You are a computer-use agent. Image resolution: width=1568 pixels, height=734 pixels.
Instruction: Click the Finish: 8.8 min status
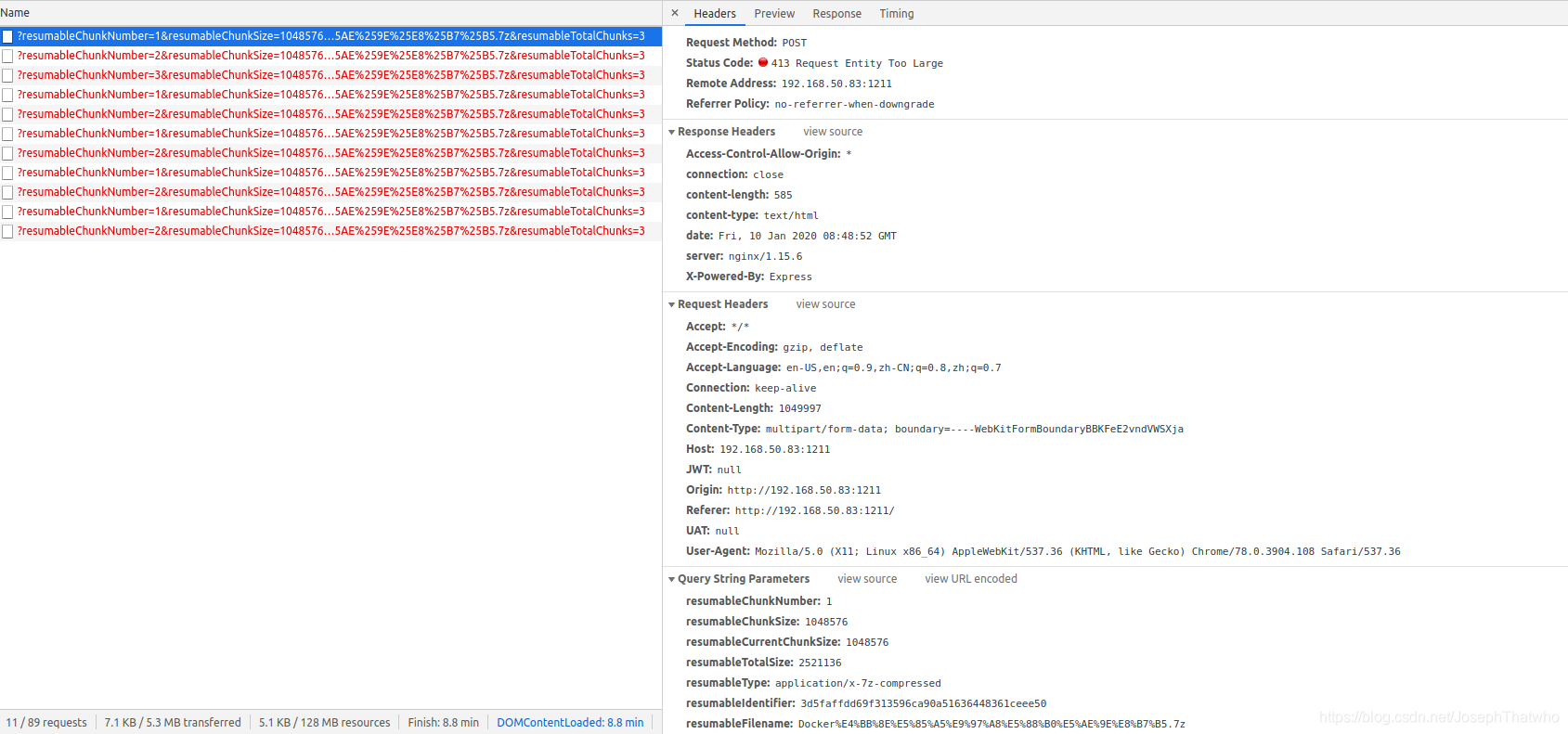tap(444, 723)
